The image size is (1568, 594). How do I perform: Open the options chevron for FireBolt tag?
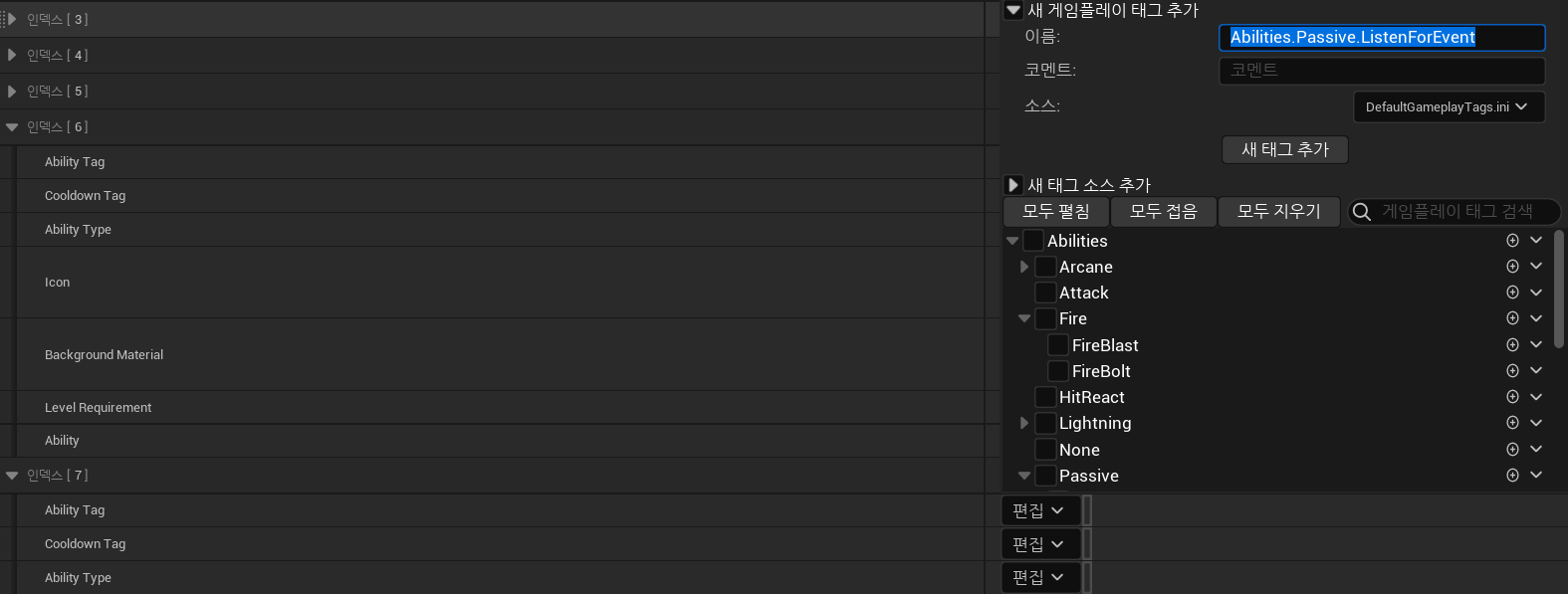click(1536, 371)
